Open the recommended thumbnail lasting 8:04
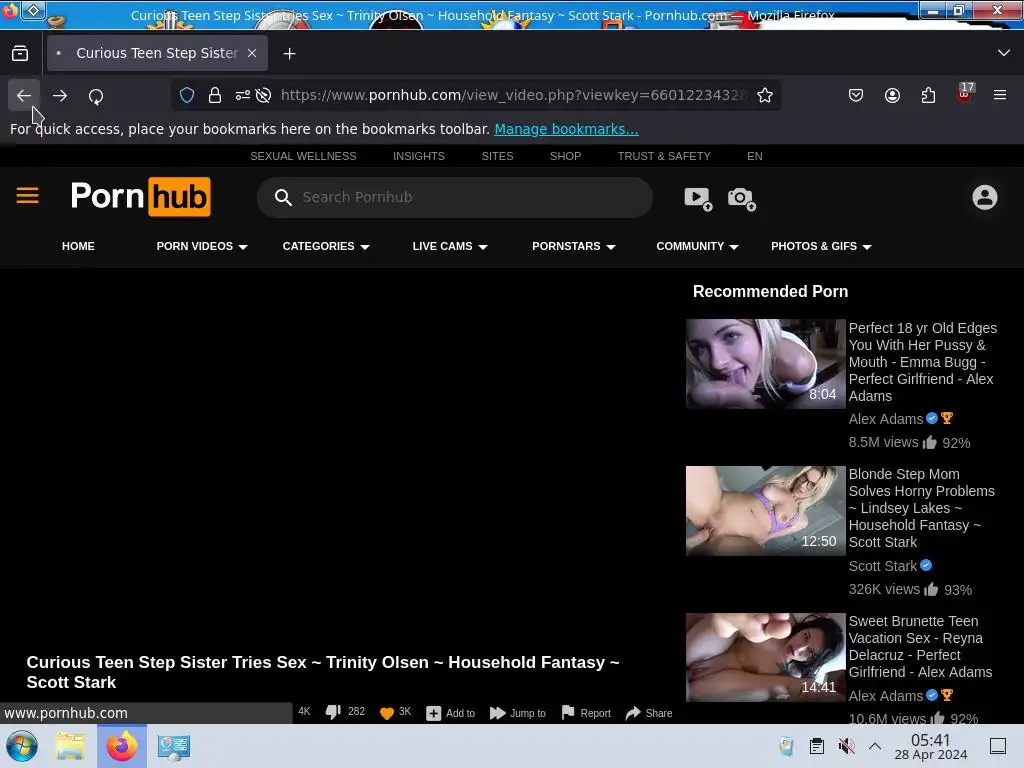The height and width of the screenshot is (768, 1024). click(765, 364)
